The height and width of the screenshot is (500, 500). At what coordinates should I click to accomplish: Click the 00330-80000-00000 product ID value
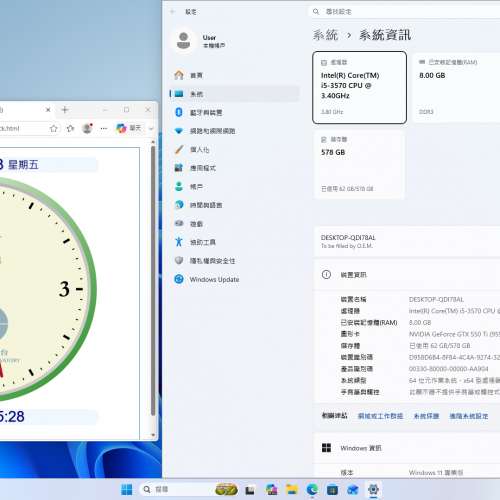tap(448, 369)
